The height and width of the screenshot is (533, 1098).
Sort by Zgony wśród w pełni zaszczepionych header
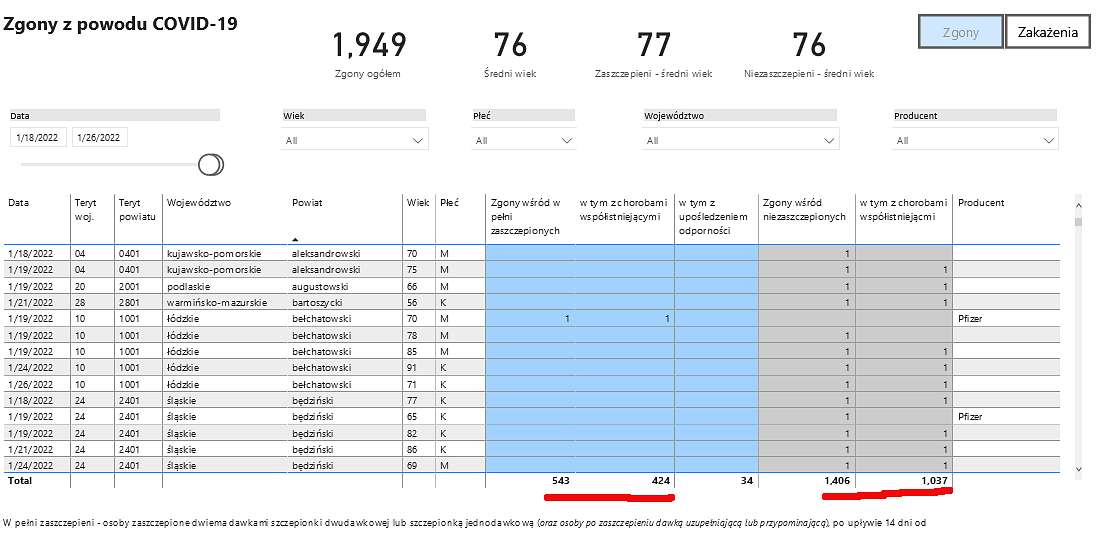tap(527, 216)
